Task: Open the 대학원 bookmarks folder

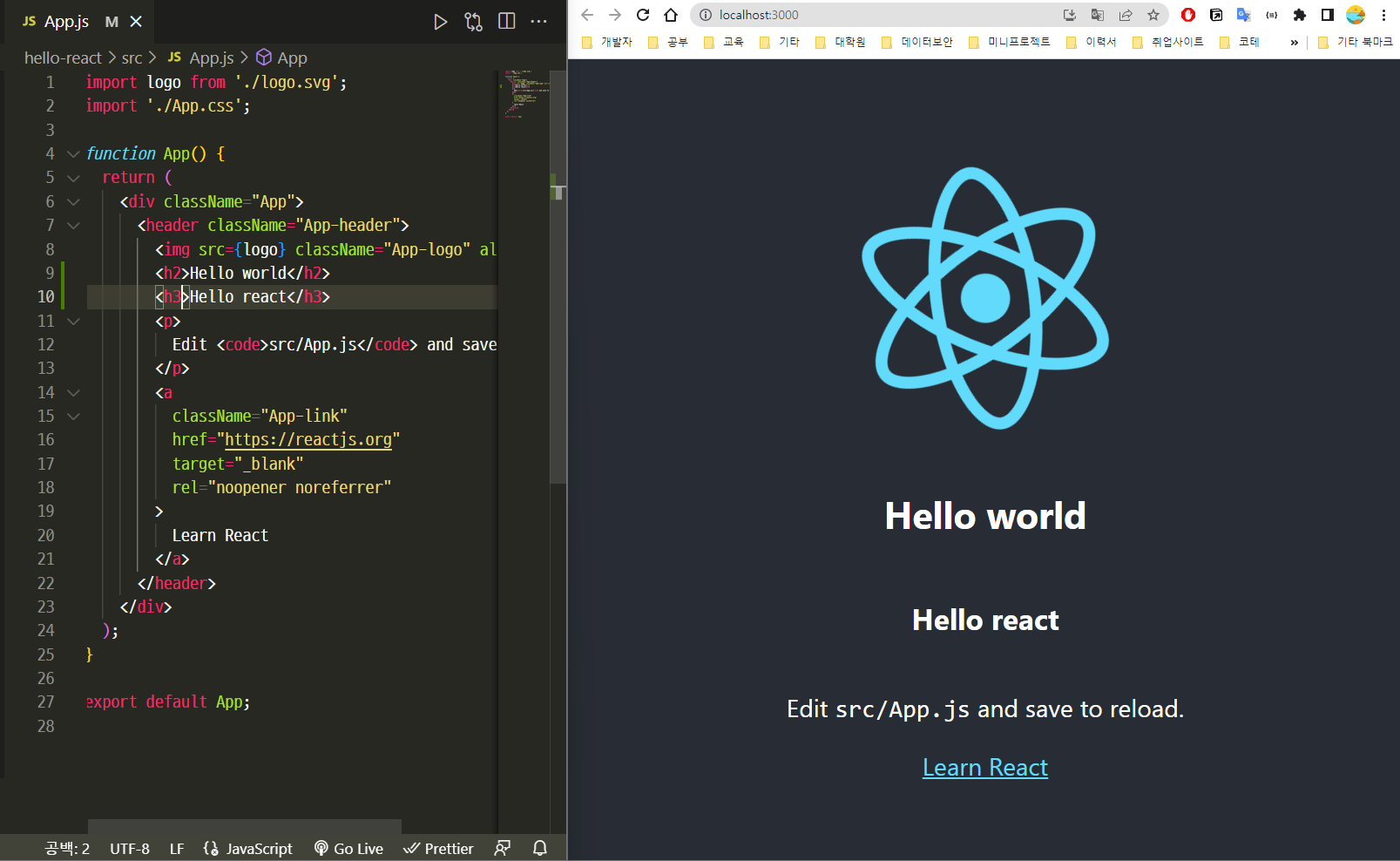Action: [x=841, y=42]
